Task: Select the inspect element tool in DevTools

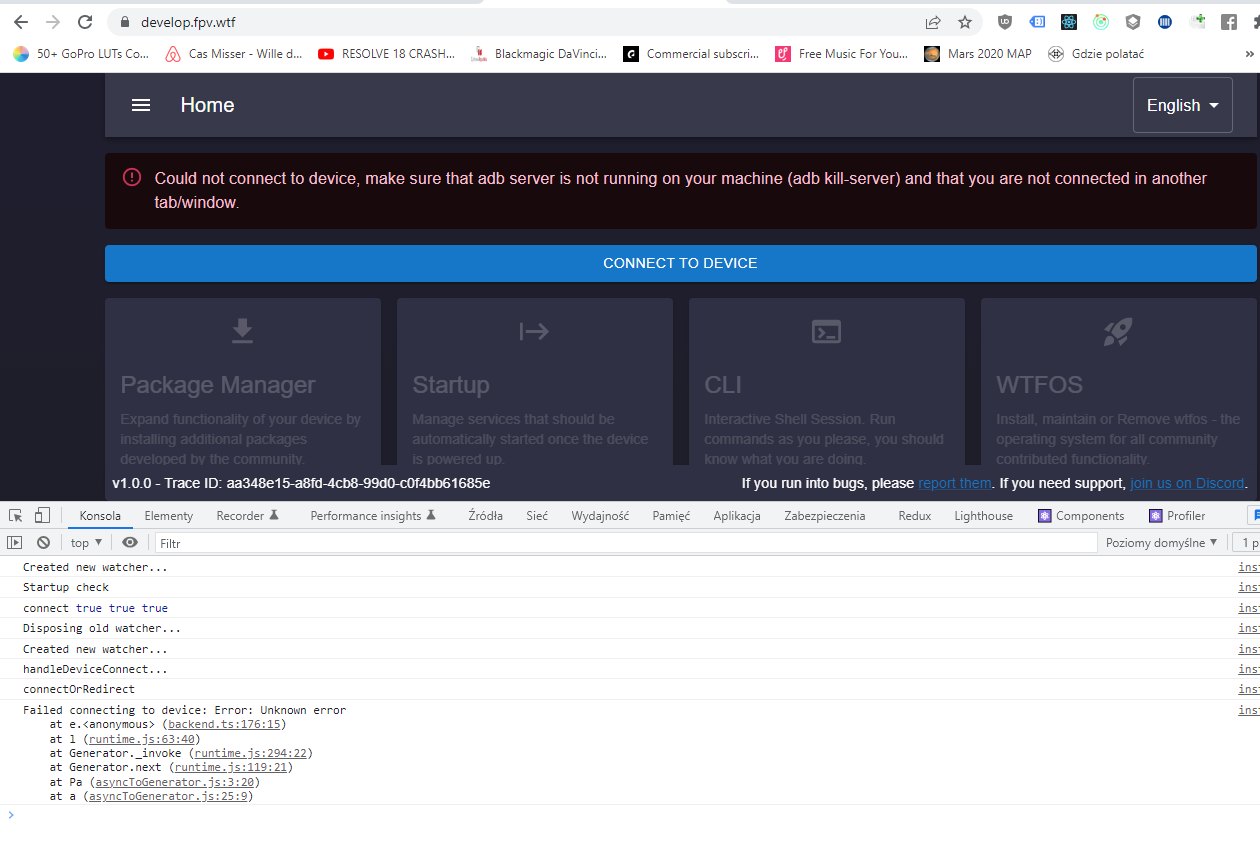Action: tap(14, 514)
